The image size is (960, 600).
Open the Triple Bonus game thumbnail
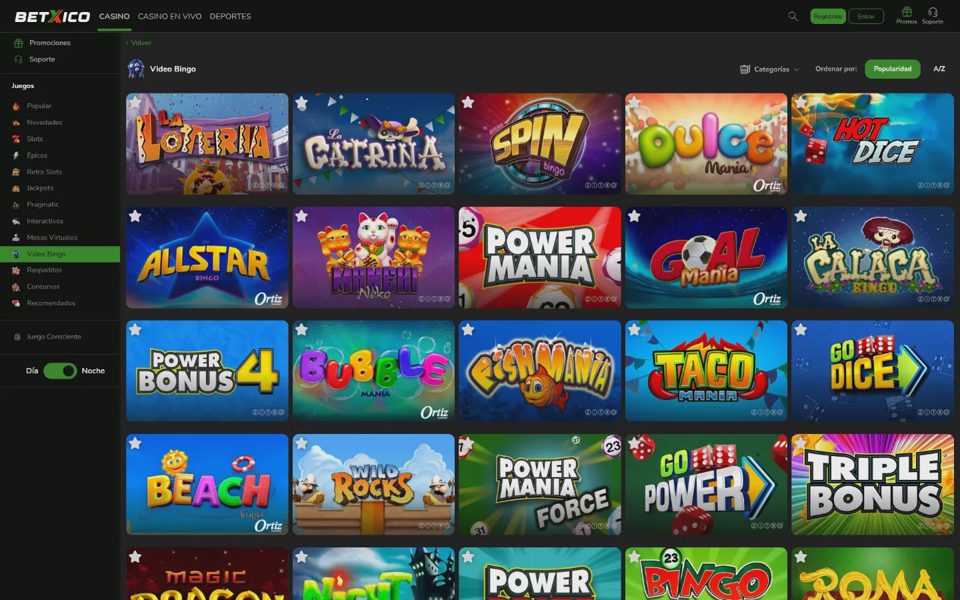point(872,484)
